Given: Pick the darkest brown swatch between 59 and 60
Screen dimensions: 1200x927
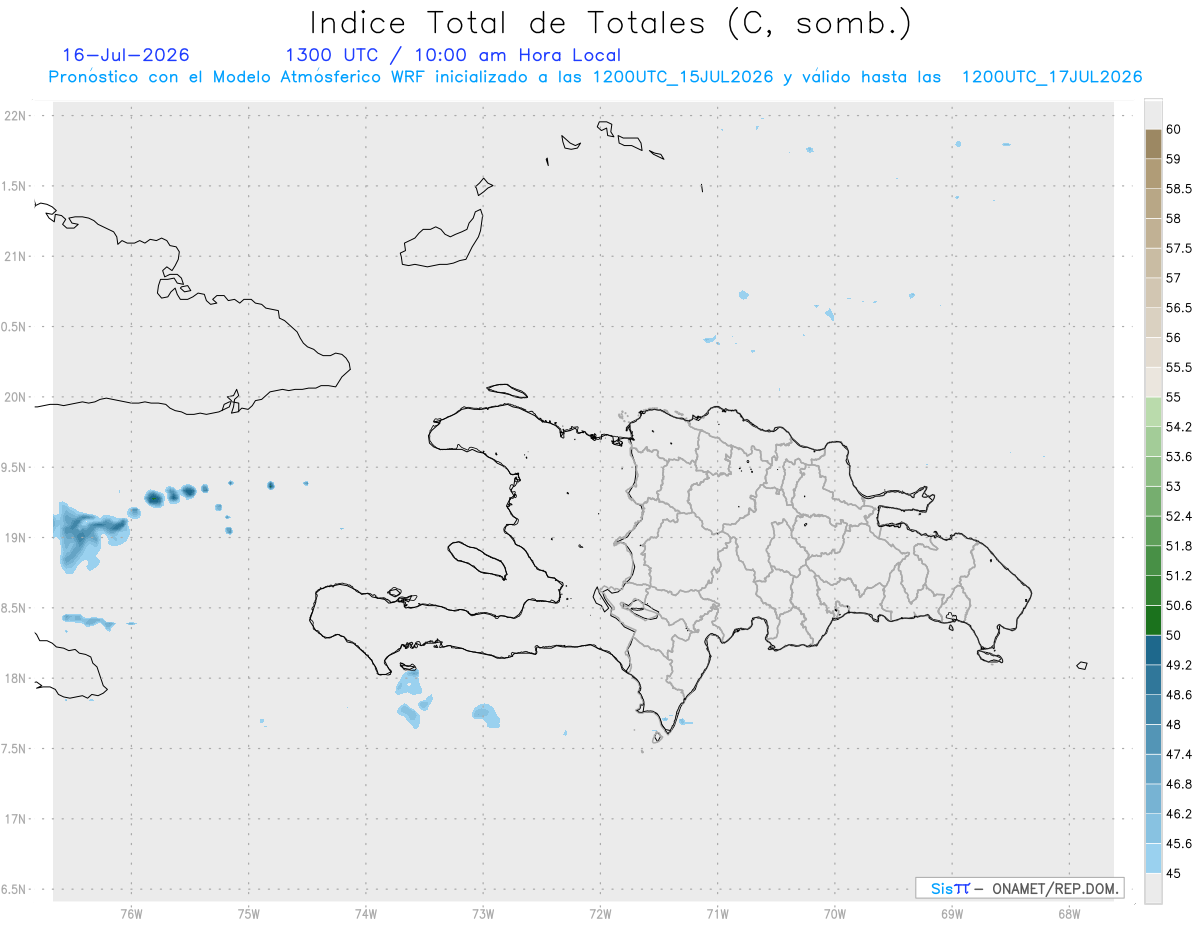Looking at the screenshot, I should point(1153,144).
